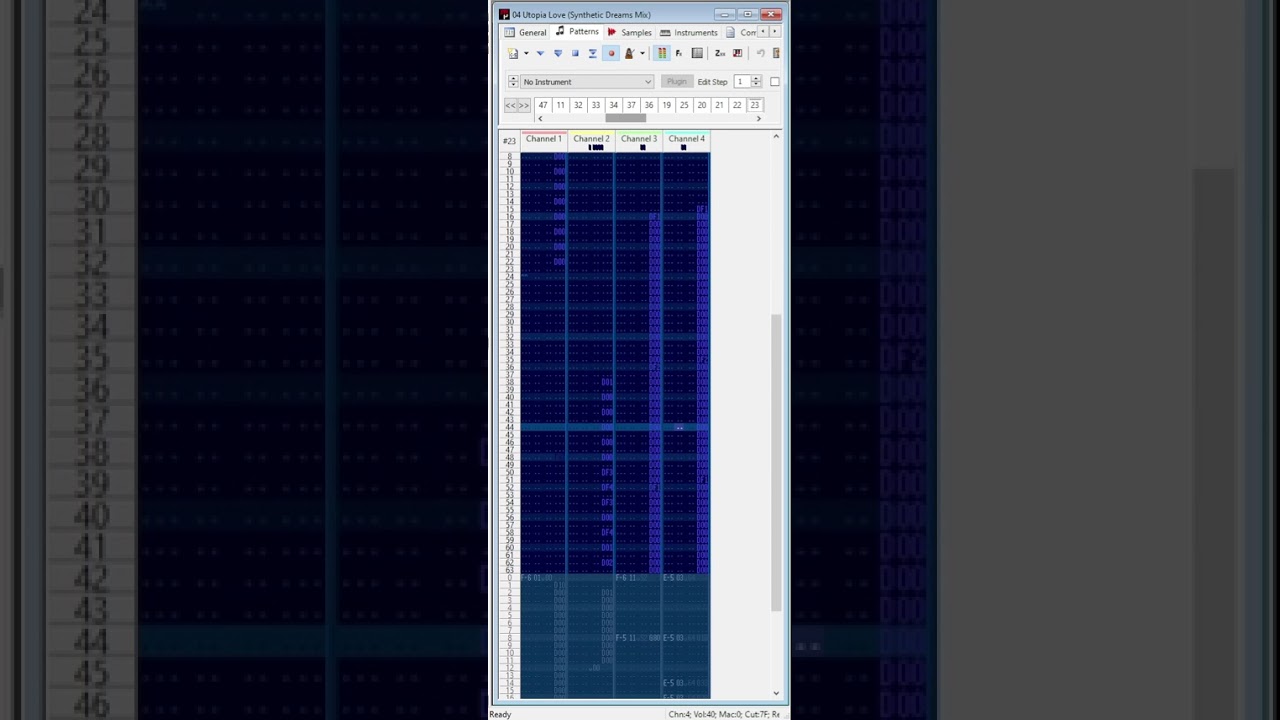The height and width of the screenshot is (720, 1280).
Task: Select order 20 in the sequence list
Action: [701, 105]
